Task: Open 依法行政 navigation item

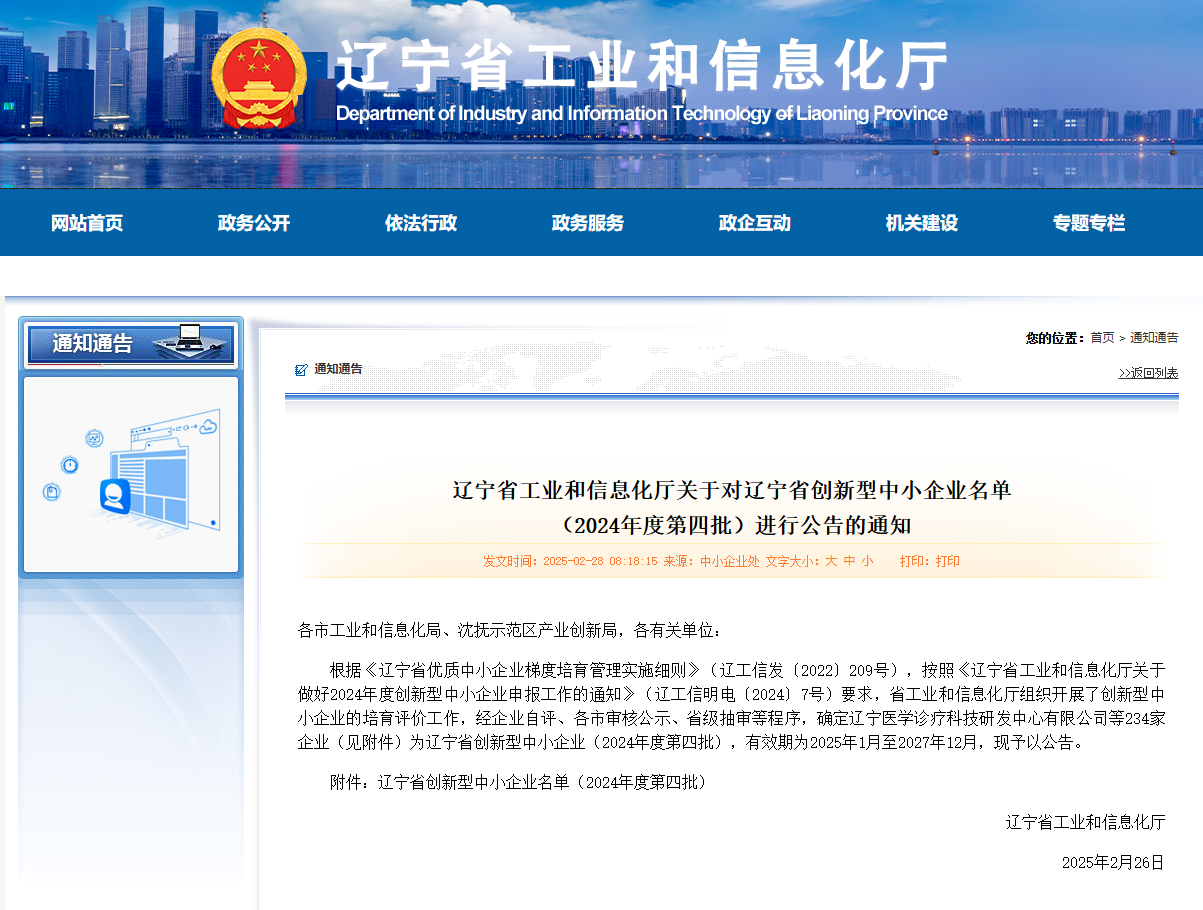Action: (421, 223)
